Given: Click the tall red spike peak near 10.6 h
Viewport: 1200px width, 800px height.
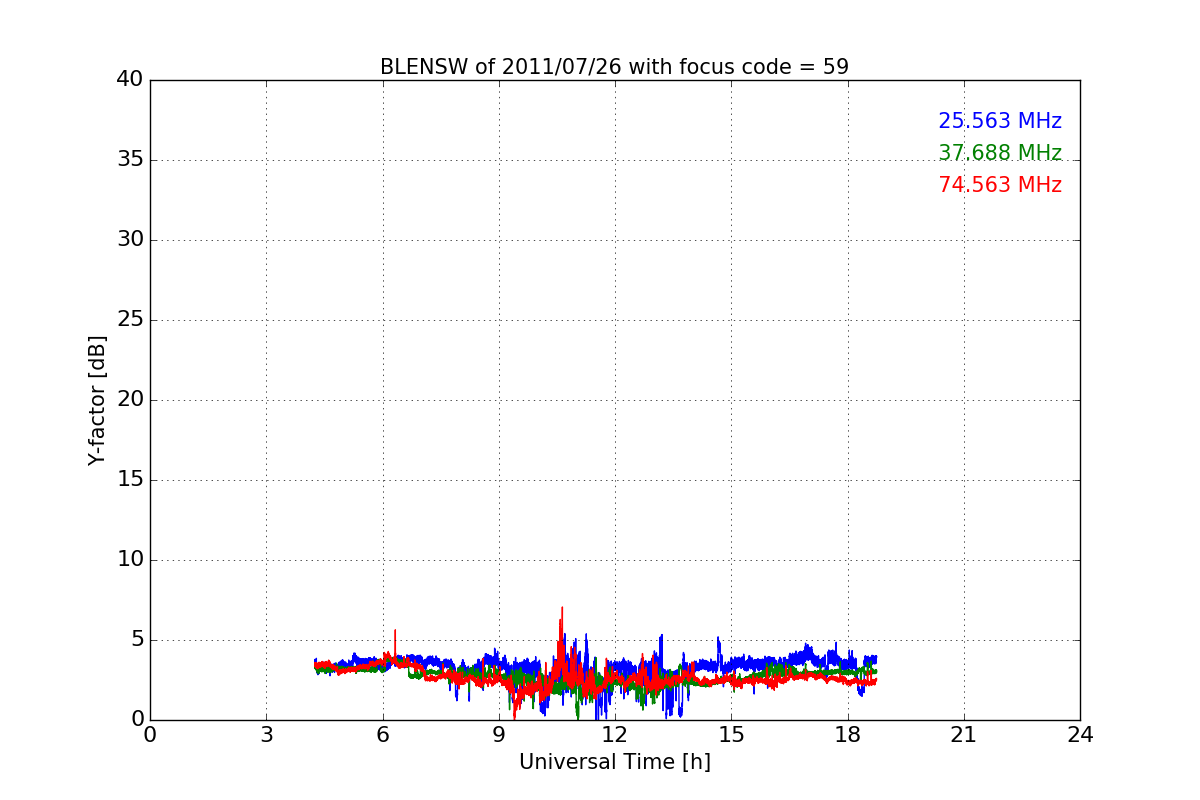Looking at the screenshot, I should pos(562,608).
